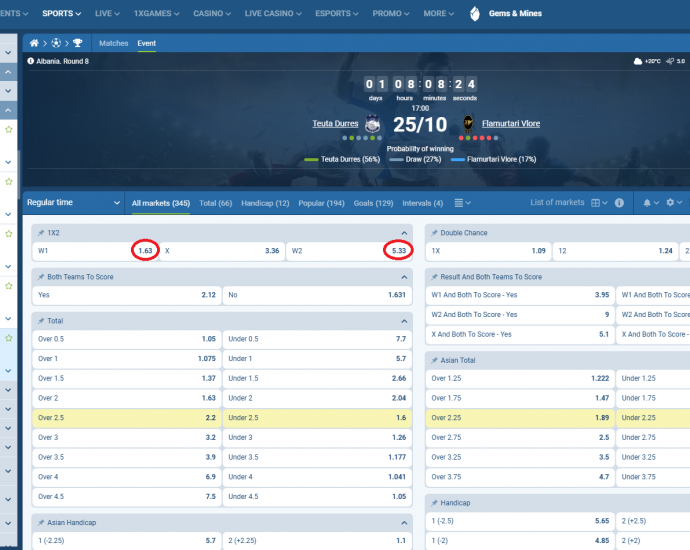
Task: Open the more market groups list icon
Action: coord(462,203)
